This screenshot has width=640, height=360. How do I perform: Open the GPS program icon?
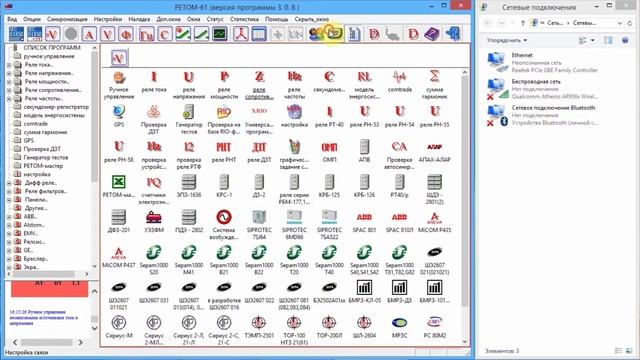click(x=119, y=116)
